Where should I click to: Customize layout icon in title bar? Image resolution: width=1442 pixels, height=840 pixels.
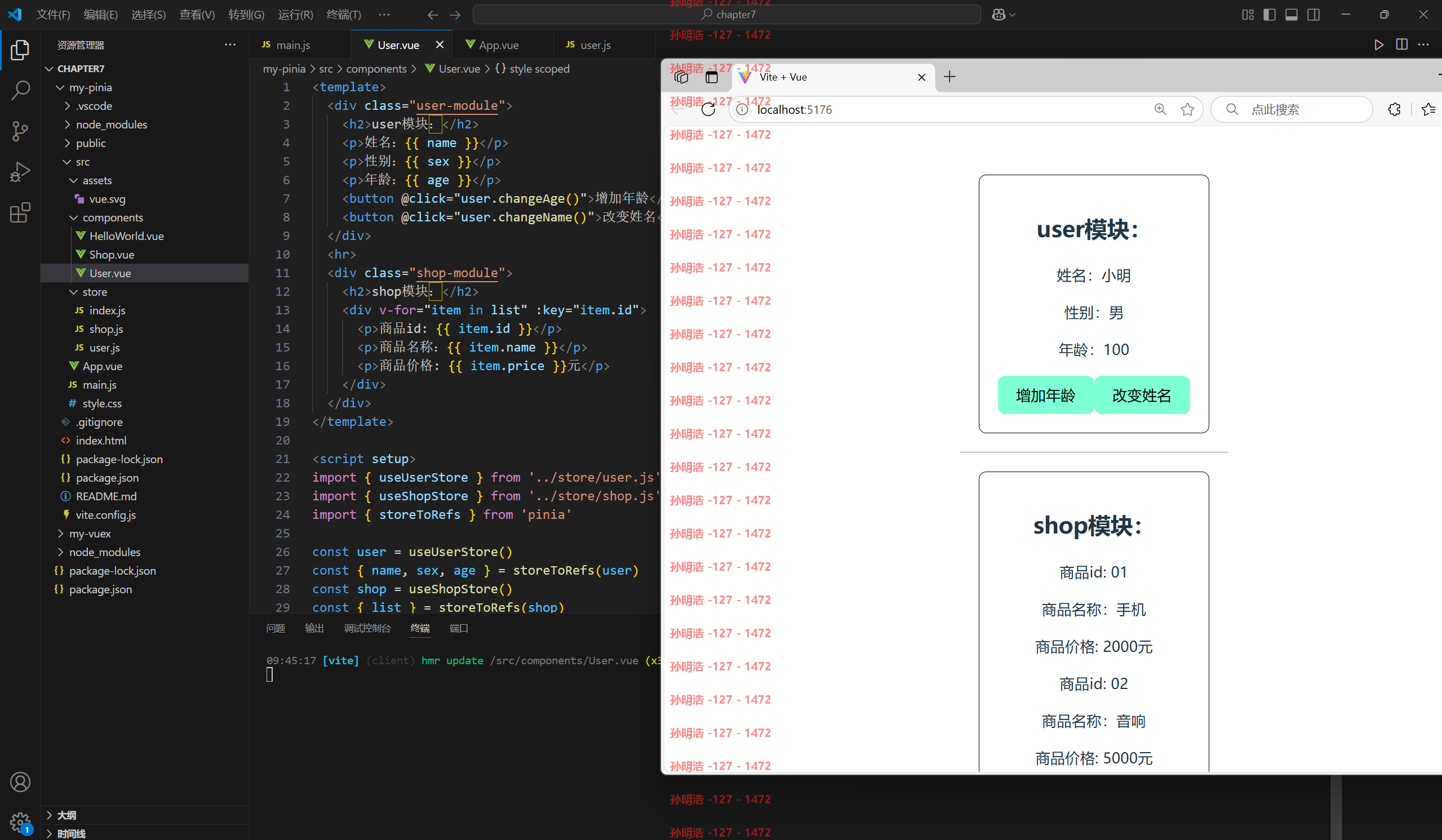1248,15
